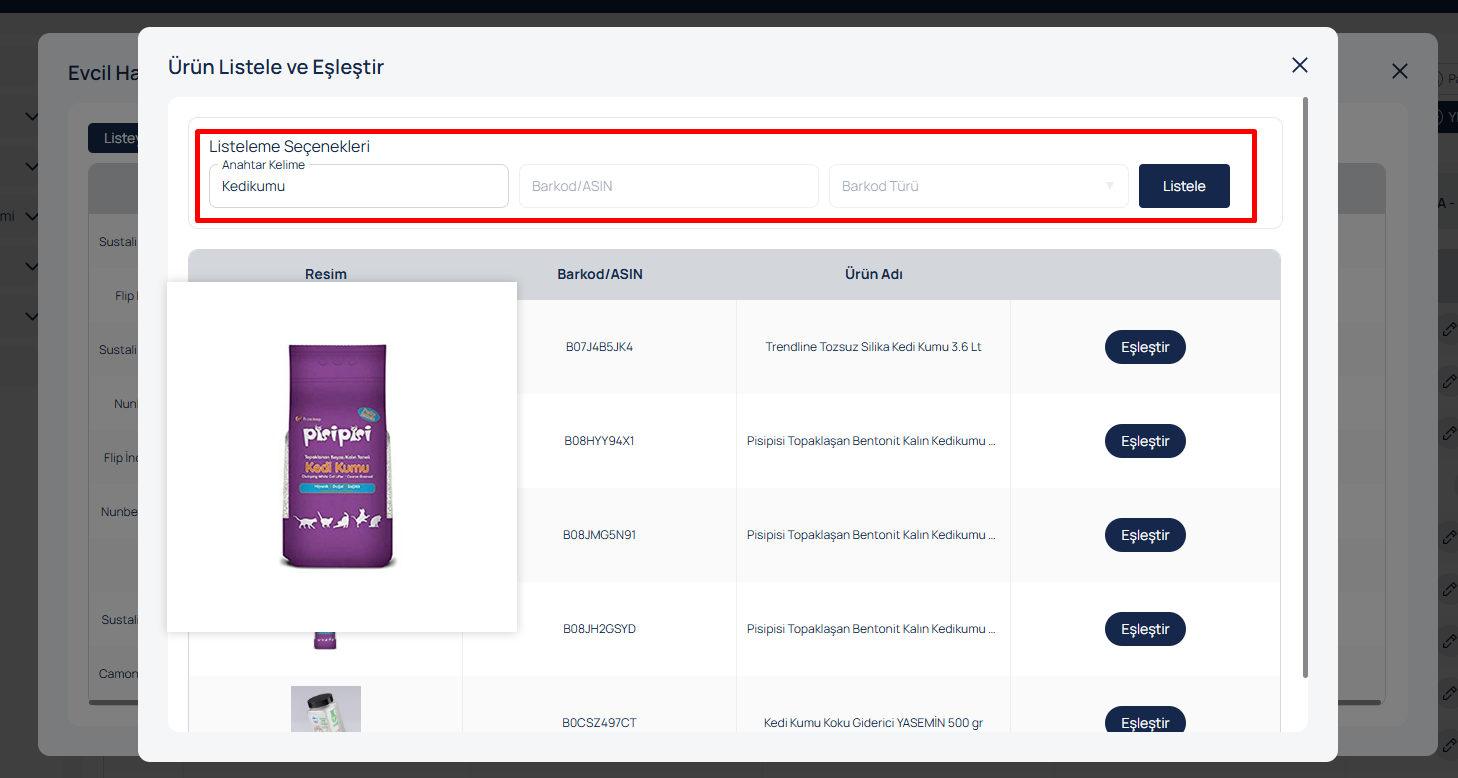
Task: Select the partially hidden Listev tab
Action: (x=113, y=138)
